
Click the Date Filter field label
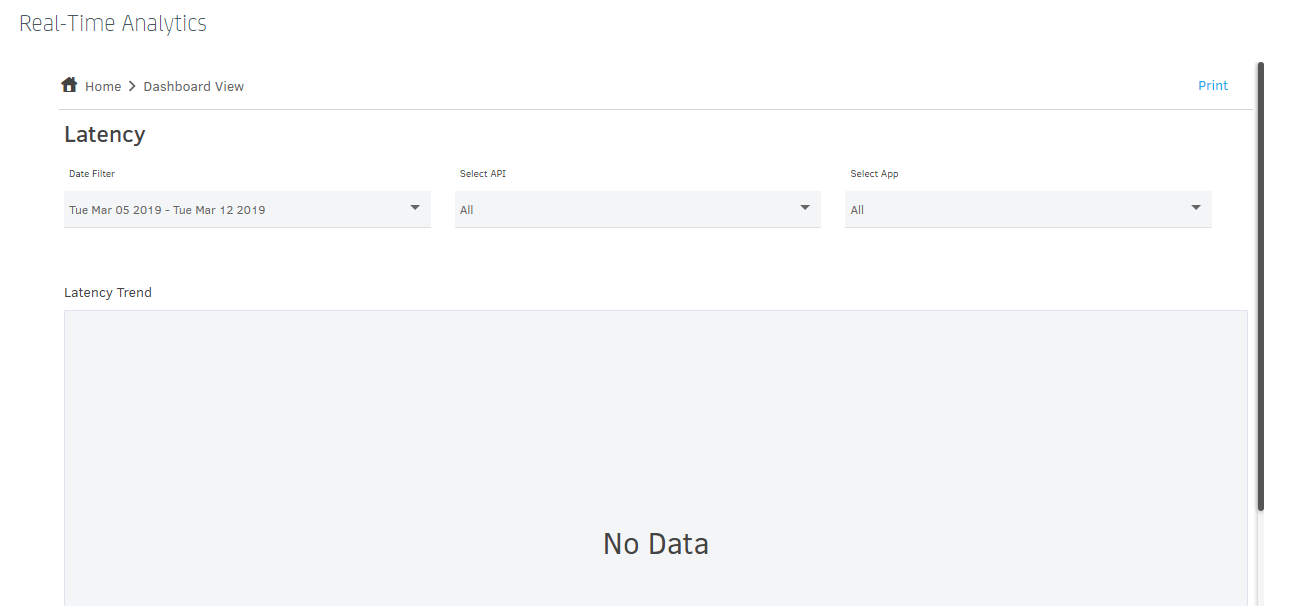pyautogui.click(x=92, y=174)
